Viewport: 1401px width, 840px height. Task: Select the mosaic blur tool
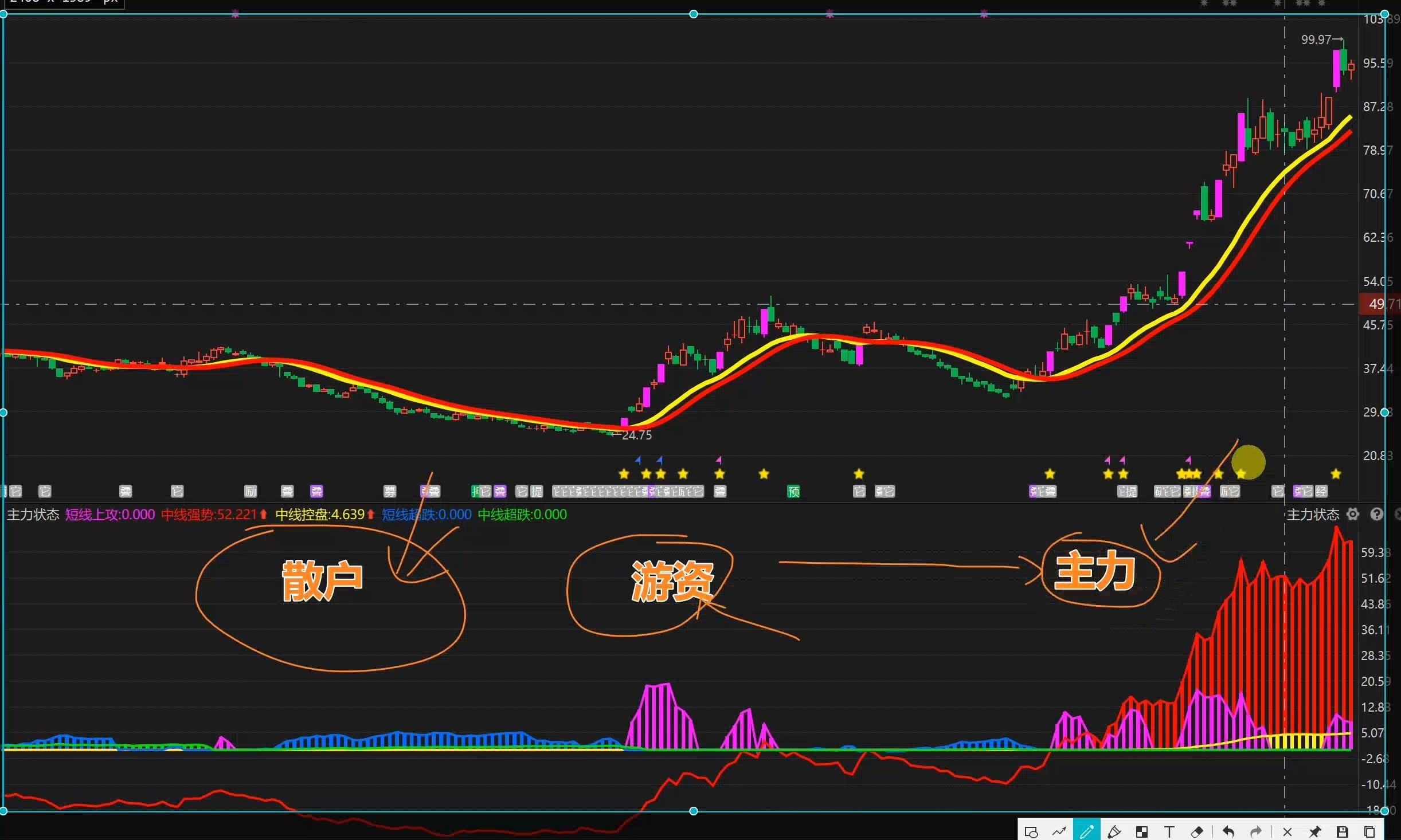[1142, 832]
